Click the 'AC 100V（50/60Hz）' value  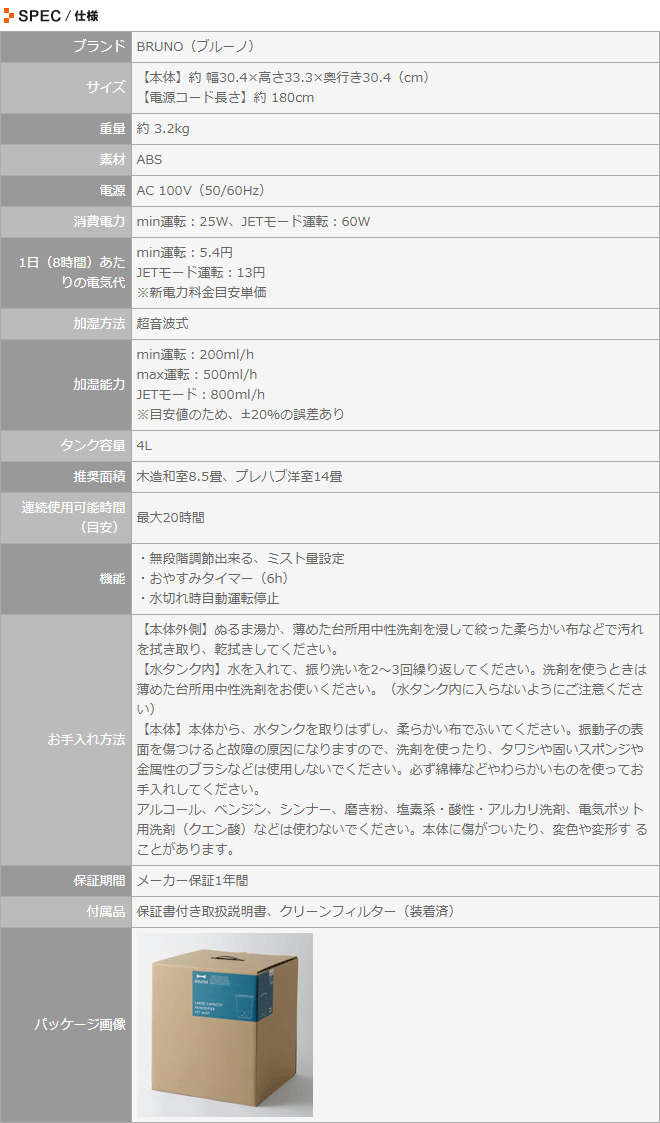(x=204, y=191)
